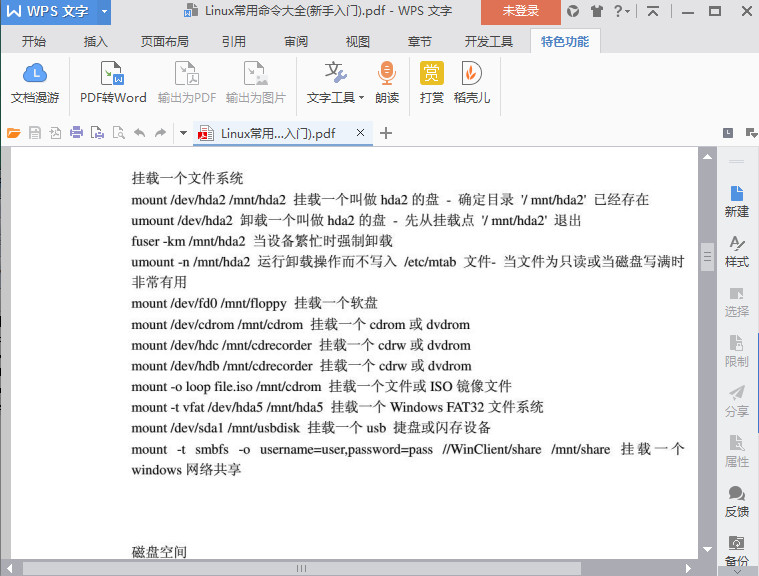Click the horizontal scrollbar thumb

(302, 568)
